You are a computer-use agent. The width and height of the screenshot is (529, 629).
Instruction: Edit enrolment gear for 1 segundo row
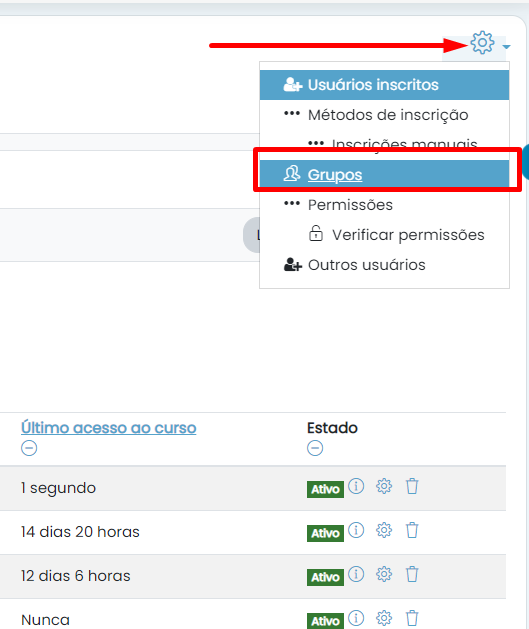point(384,486)
